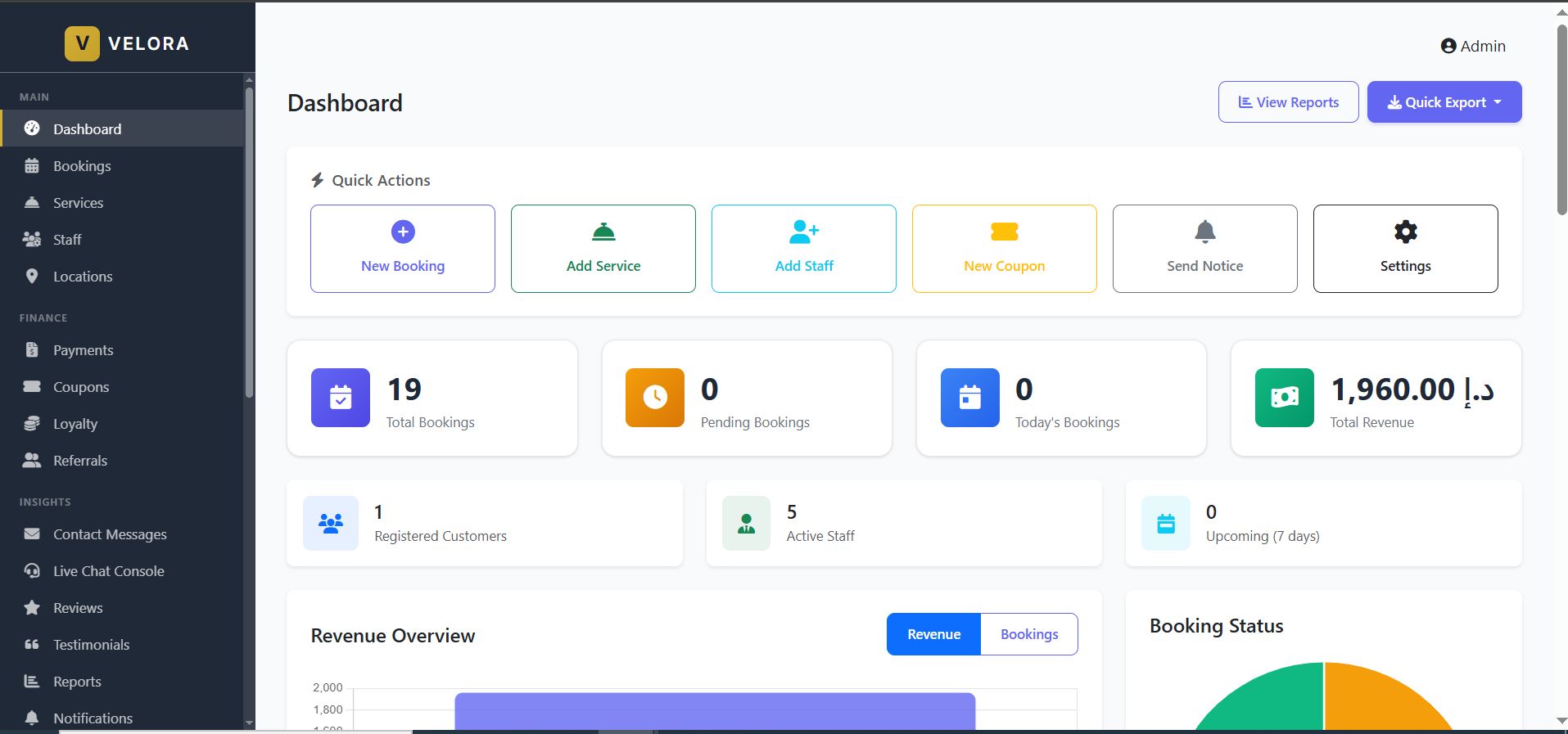Open the Dashboard menu item
Screen dimensions: 1568x734
click(x=122, y=128)
